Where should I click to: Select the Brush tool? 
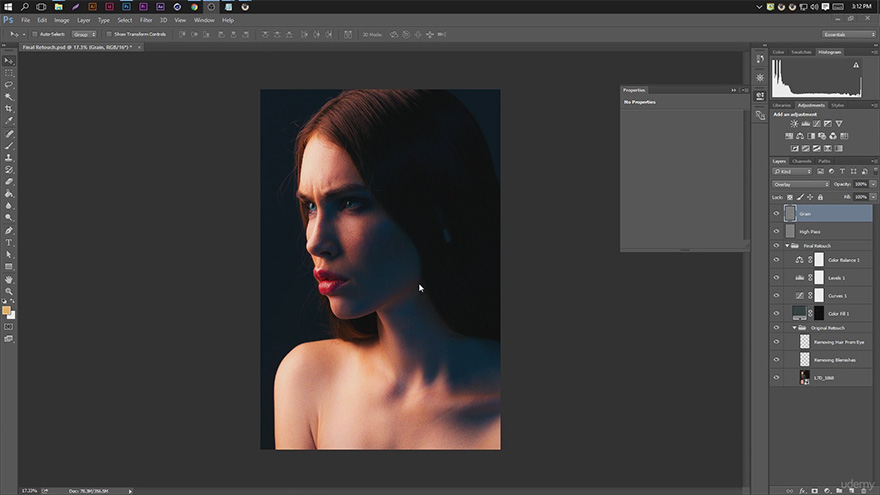[8, 145]
